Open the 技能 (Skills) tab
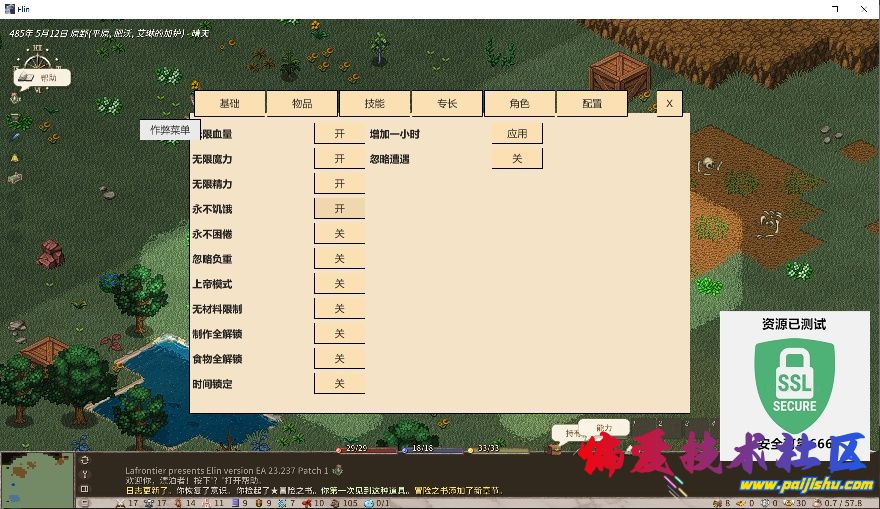This screenshot has height=509, width=880. [x=375, y=104]
